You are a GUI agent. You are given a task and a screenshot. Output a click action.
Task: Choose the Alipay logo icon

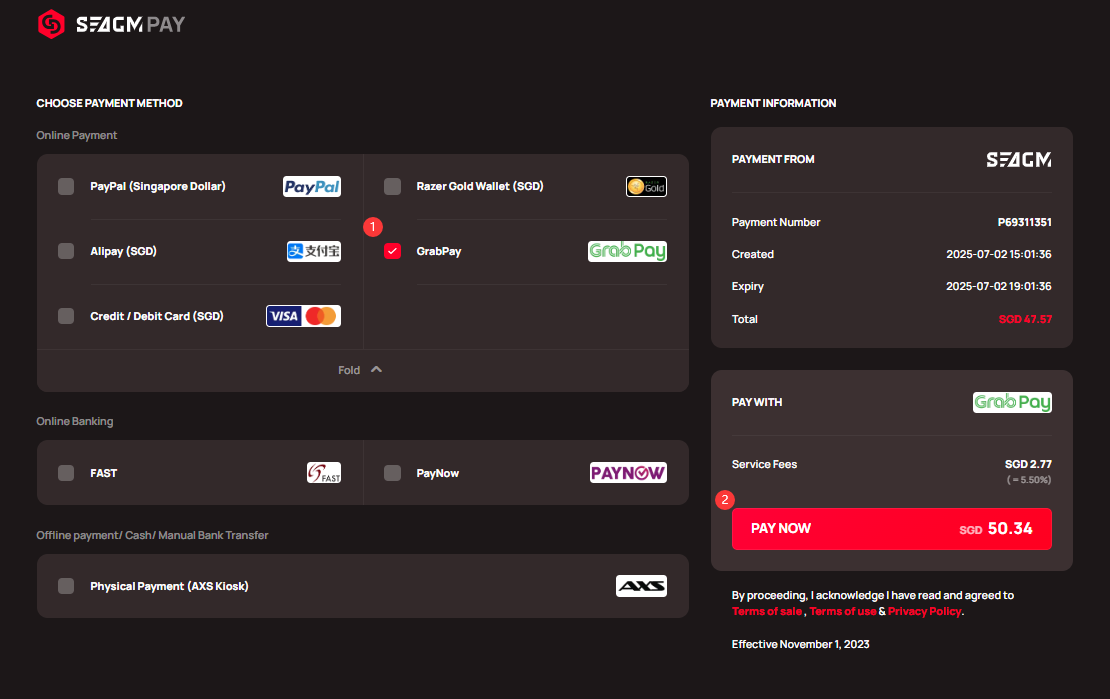coord(314,251)
